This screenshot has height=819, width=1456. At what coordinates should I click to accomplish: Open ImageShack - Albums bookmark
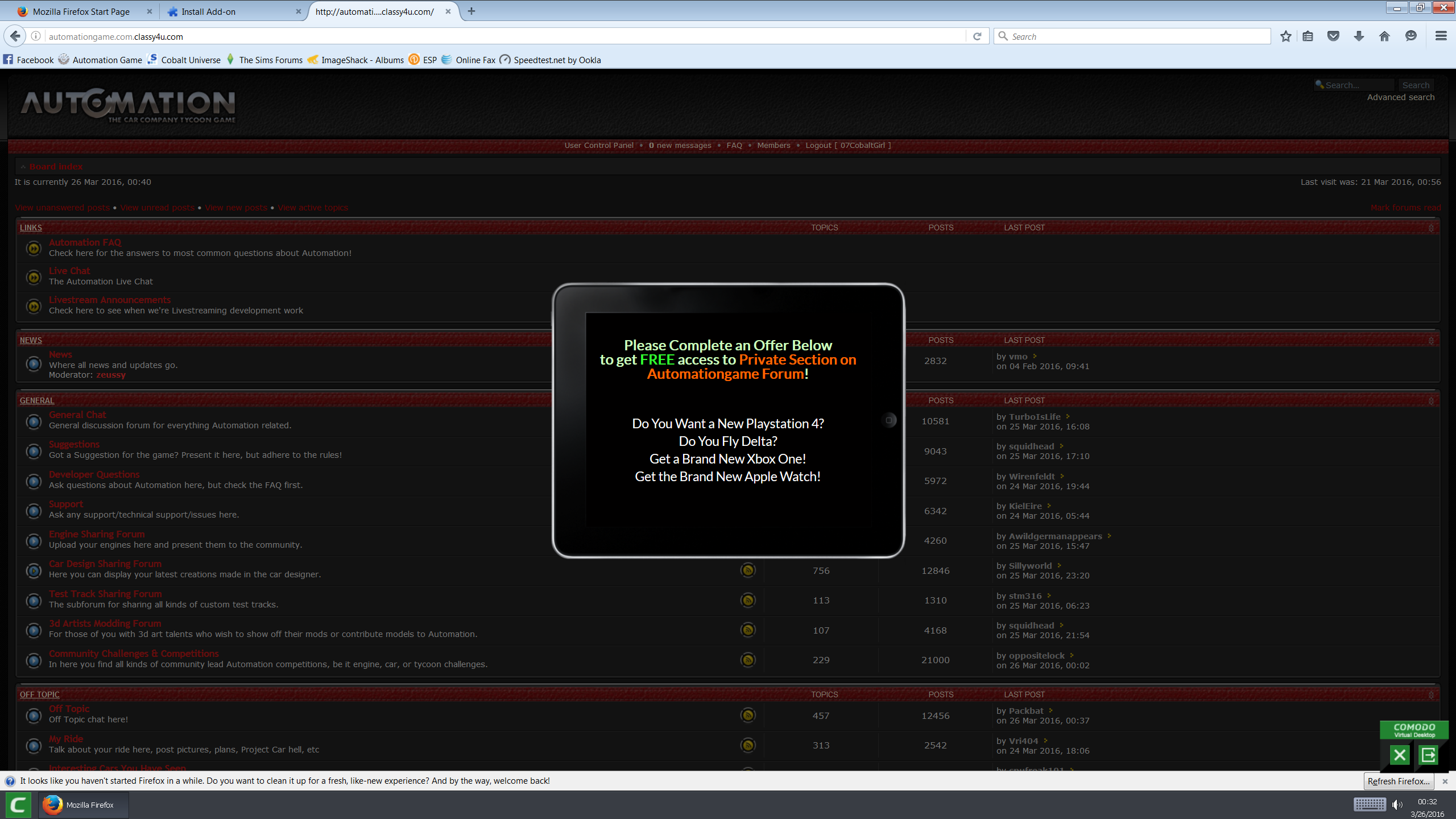coord(355,60)
